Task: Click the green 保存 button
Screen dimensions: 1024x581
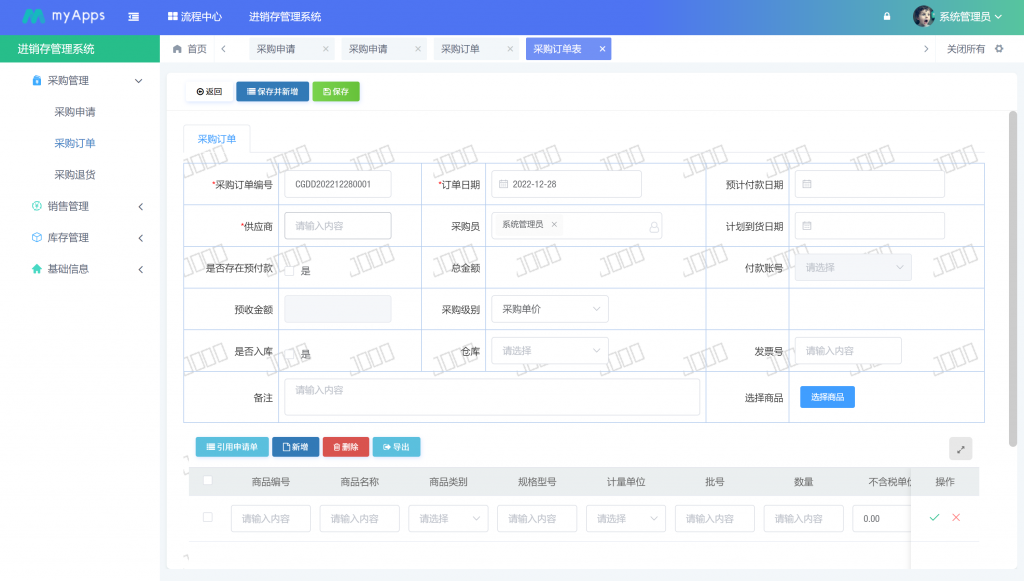Action: click(x=336, y=91)
